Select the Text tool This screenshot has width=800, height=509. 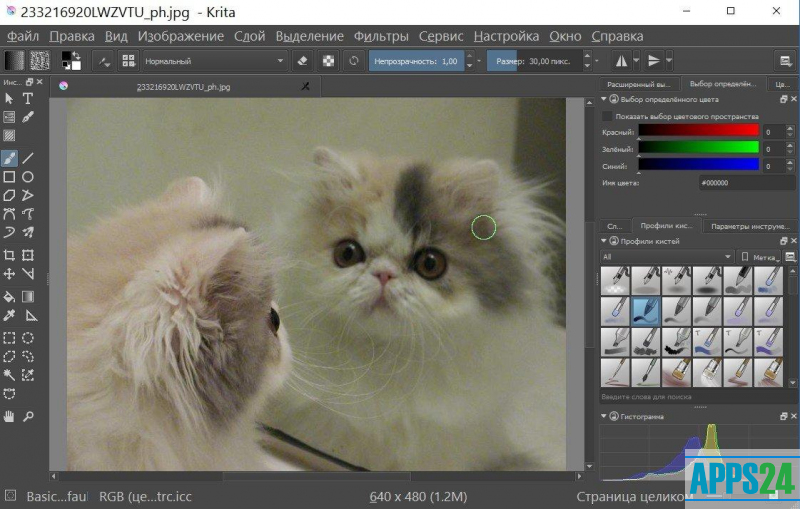pos(28,98)
